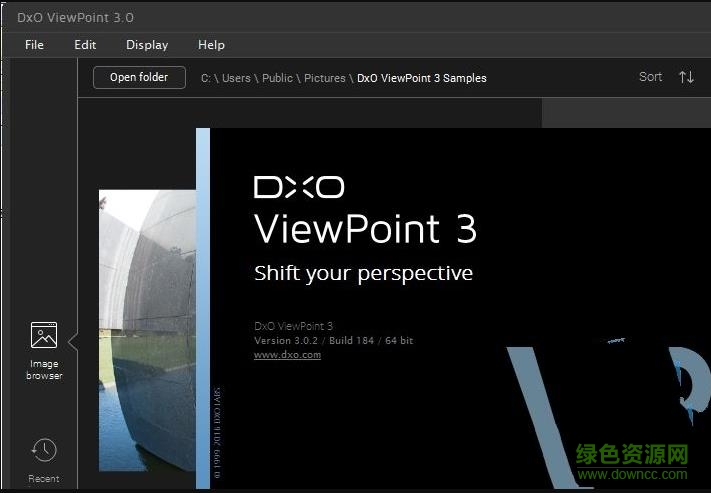Image resolution: width=711 pixels, height=493 pixels.
Task: Click the Public breadcrumb in path
Action: tap(277, 78)
